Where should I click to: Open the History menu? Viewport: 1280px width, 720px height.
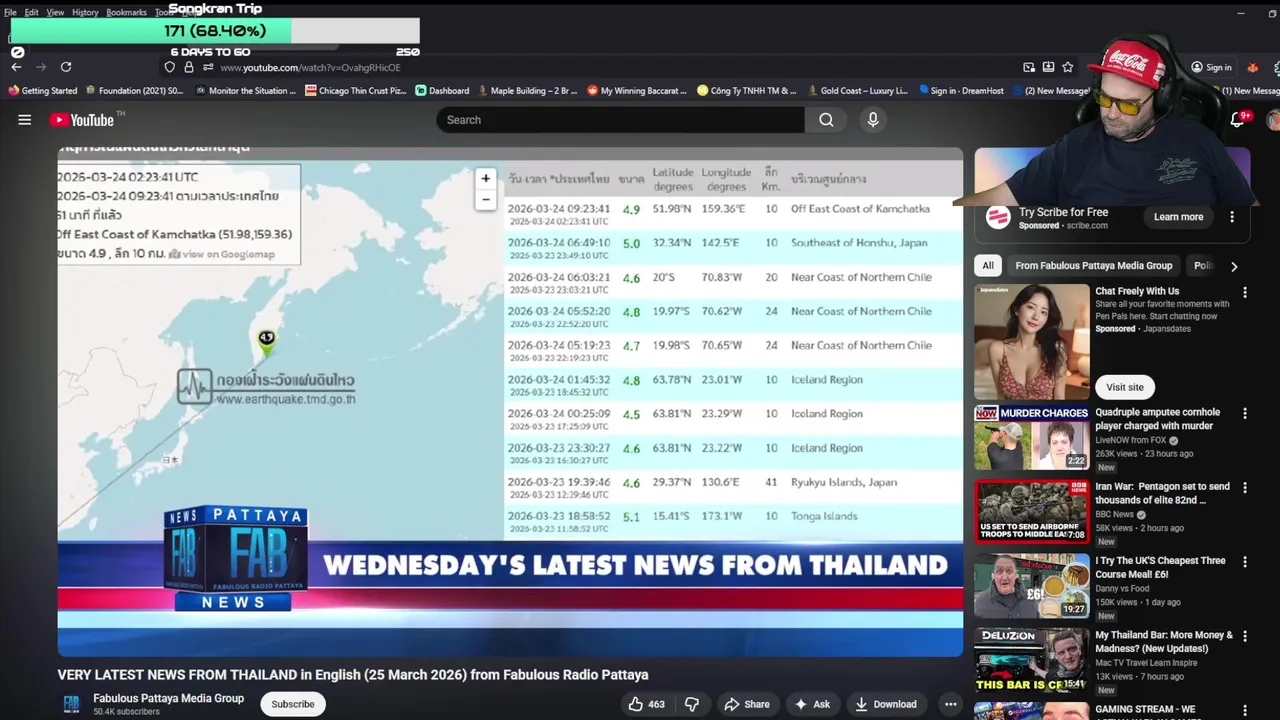(x=85, y=12)
